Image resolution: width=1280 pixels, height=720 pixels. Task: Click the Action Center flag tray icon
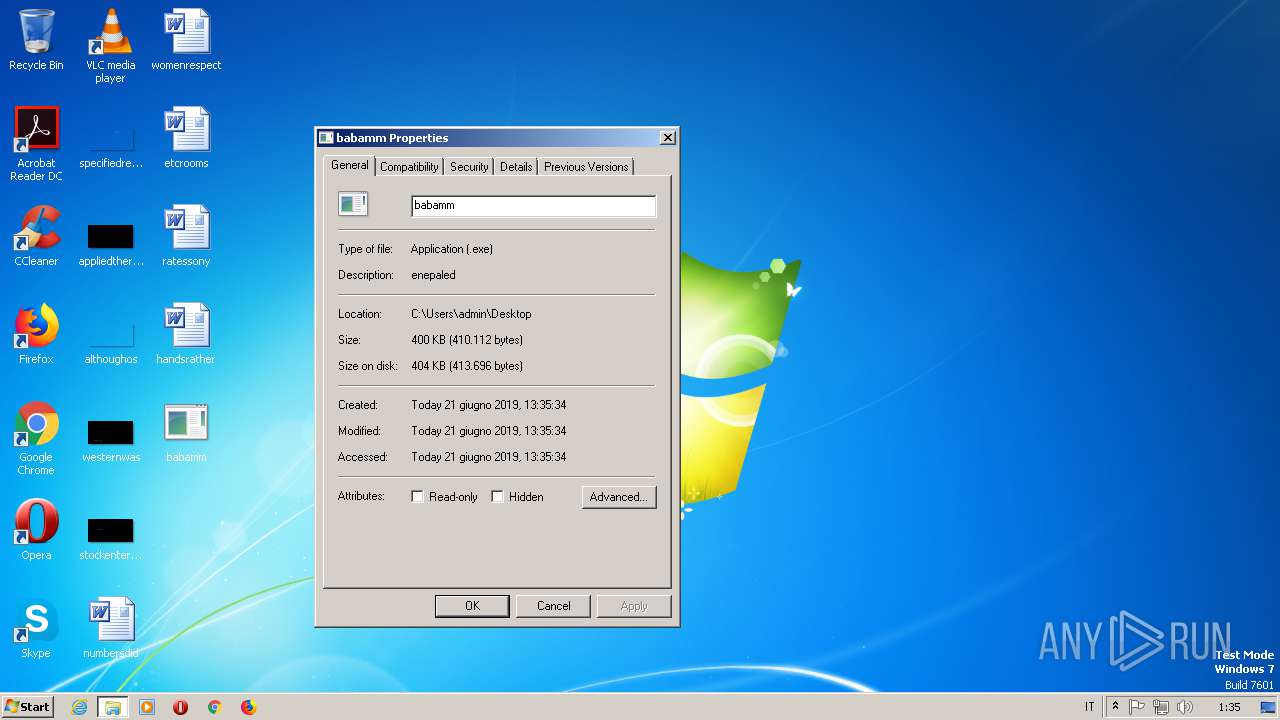(x=1137, y=707)
